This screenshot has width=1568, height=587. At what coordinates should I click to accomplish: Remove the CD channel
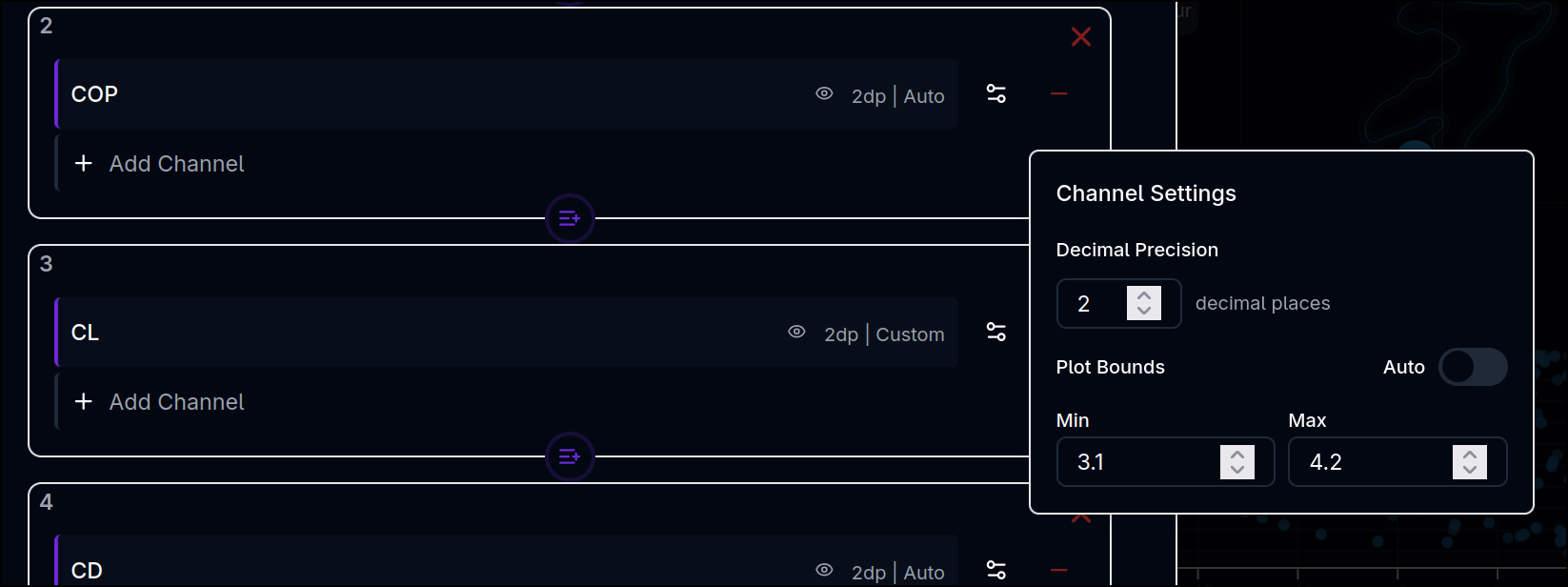pyautogui.click(x=1058, y=570)
